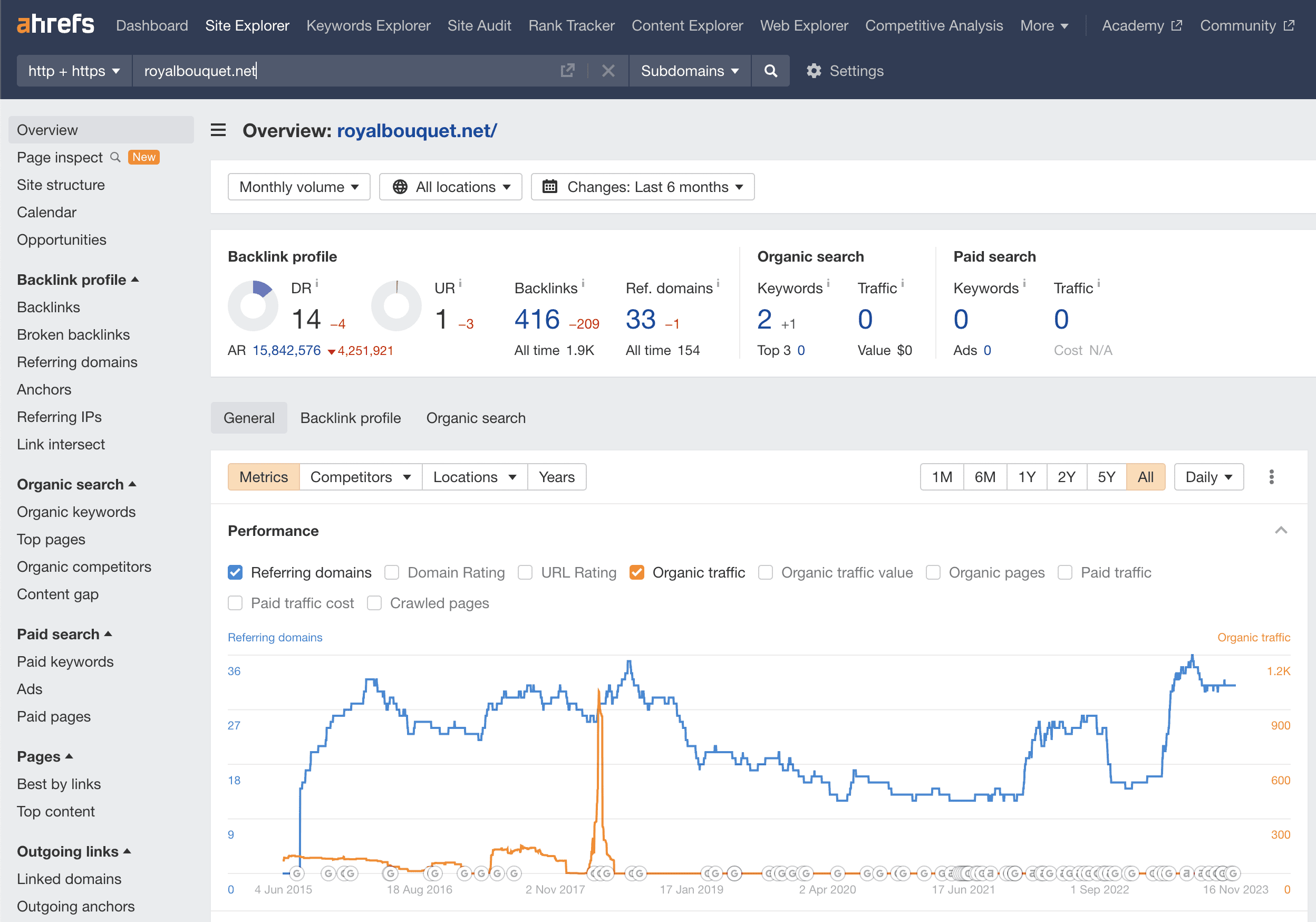Check the Crawled pages checkbox
Viewport: 1316px width, 922px height.
point(374,603)
